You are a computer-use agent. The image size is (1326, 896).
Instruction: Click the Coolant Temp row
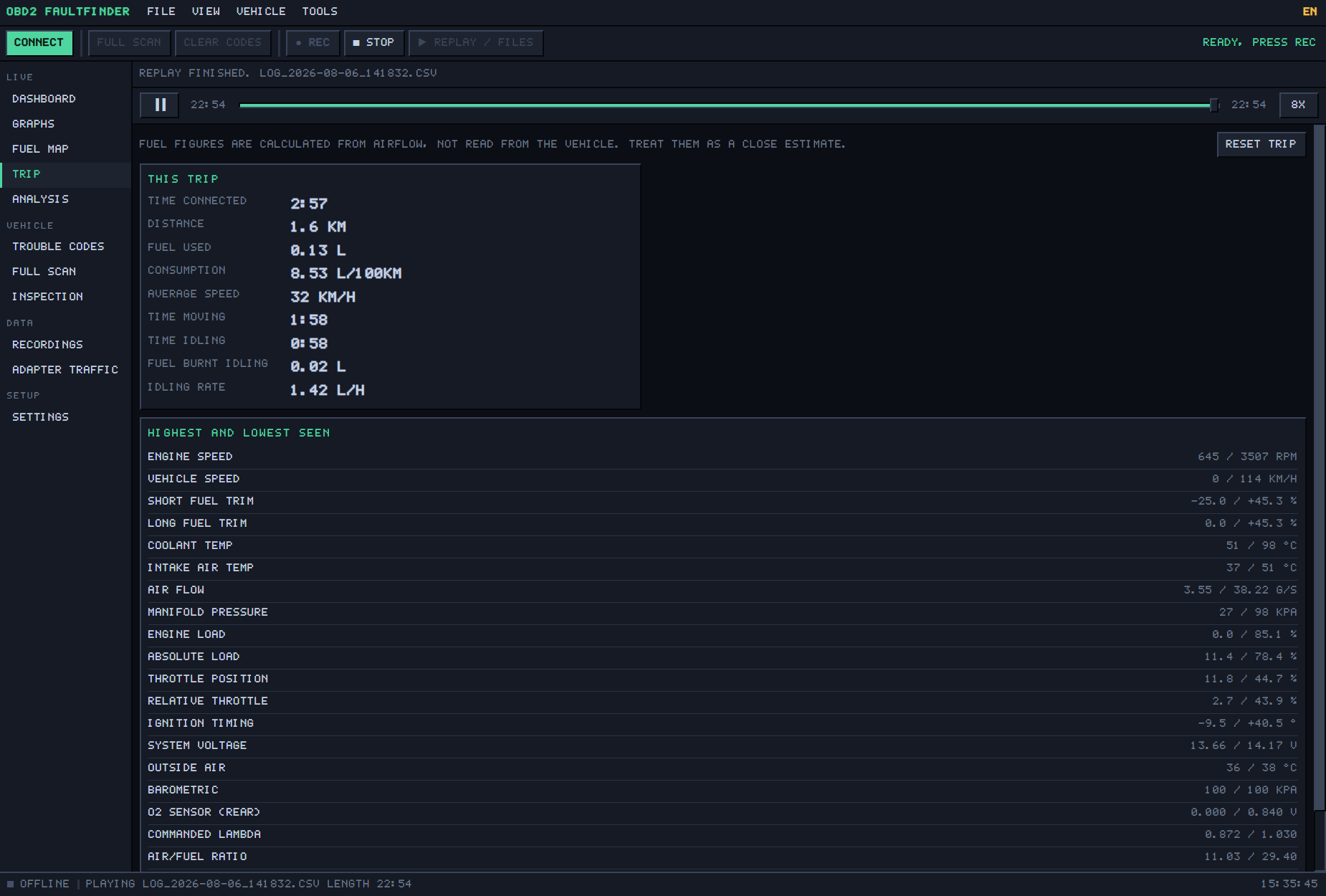tap(722, 545)
